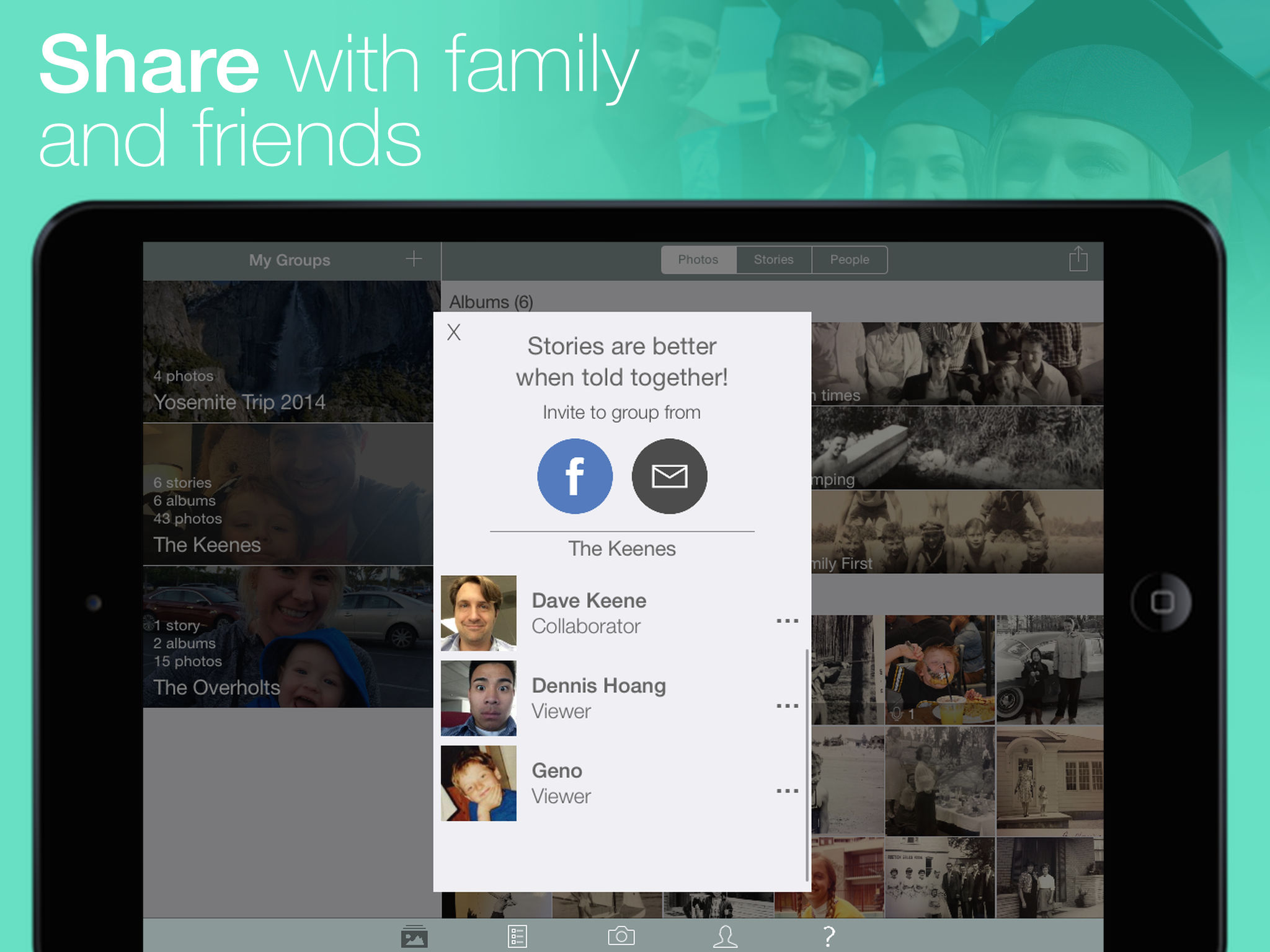Expand the ellipsis menu for Geno
This screenshot has width=1270, height=952.
pos(787,790)
